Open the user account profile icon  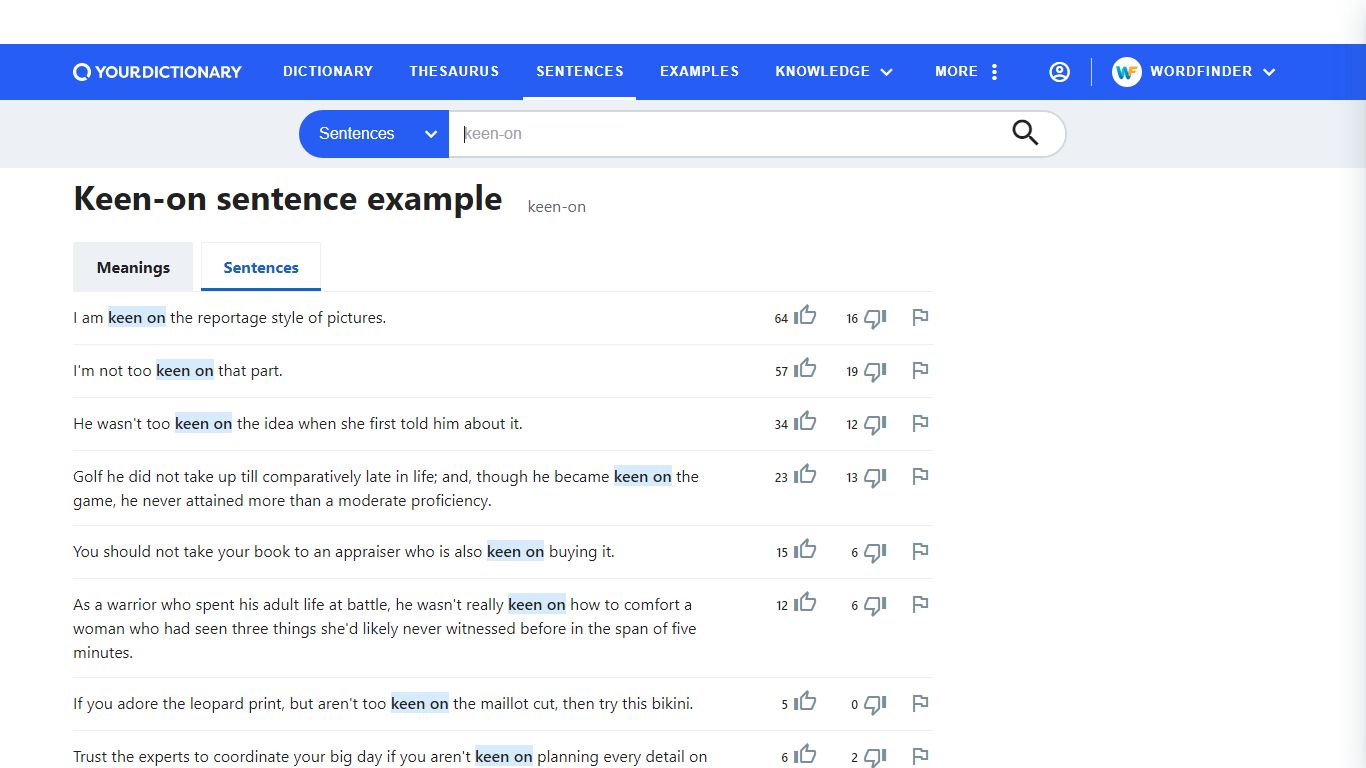click(1059, 72)
